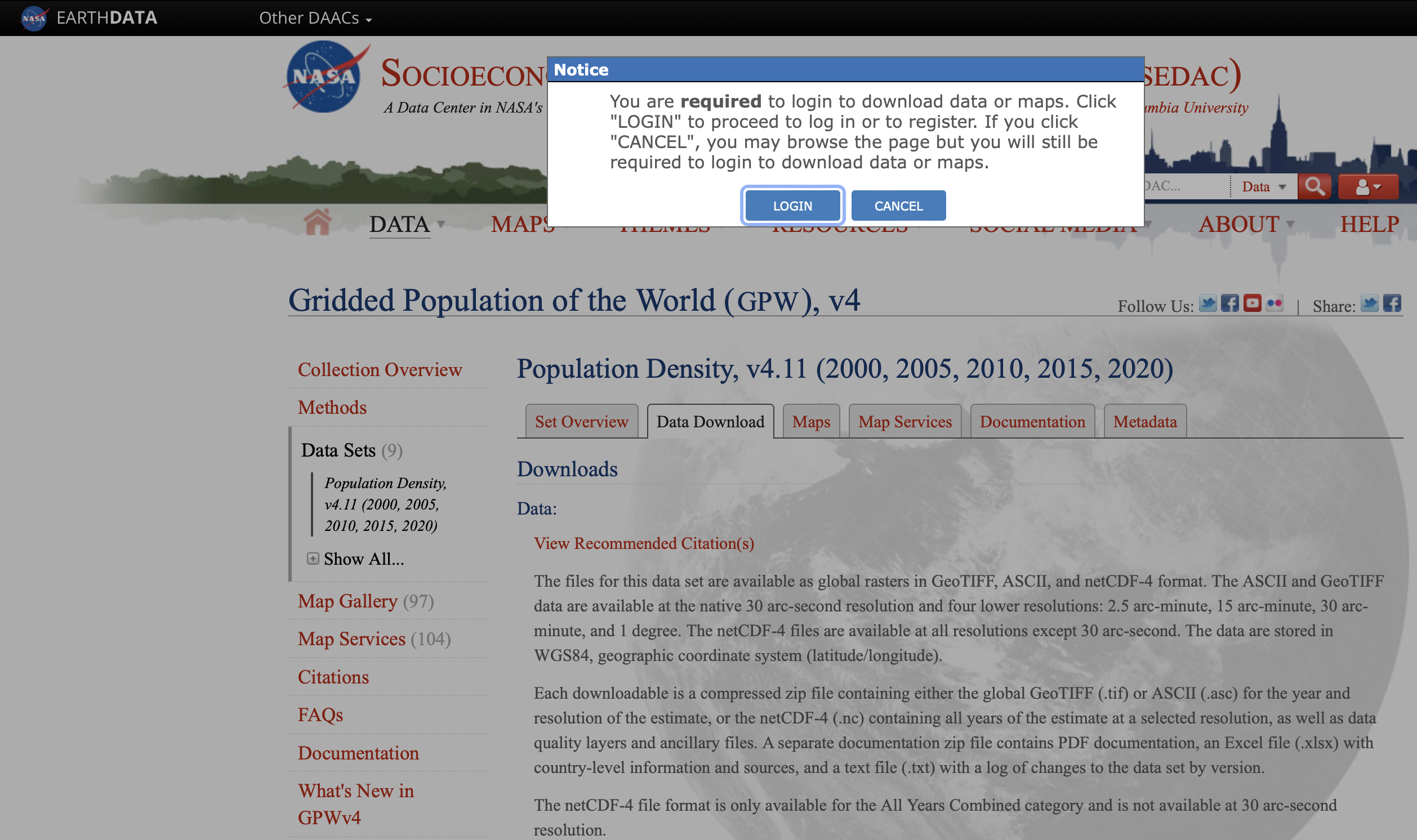The image size is (1417, 840).
Task: Open the YouTube icon link
Action: click(1252, 304)
